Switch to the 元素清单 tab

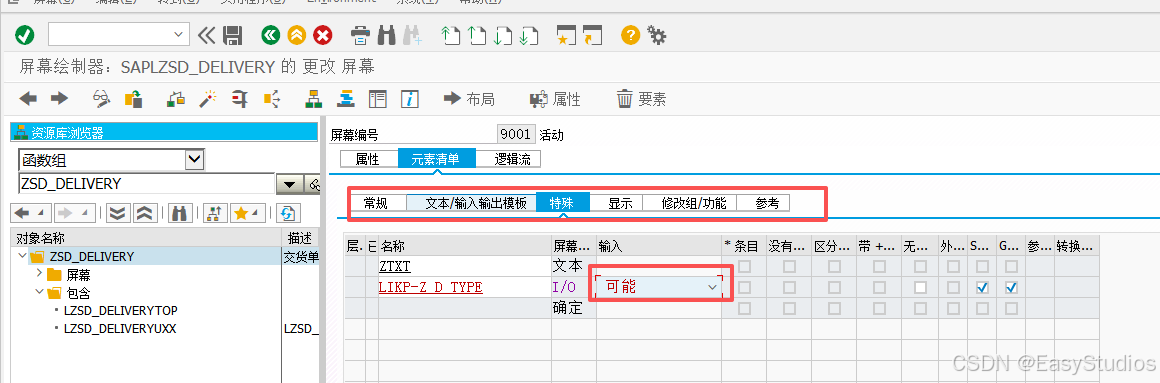436,159
